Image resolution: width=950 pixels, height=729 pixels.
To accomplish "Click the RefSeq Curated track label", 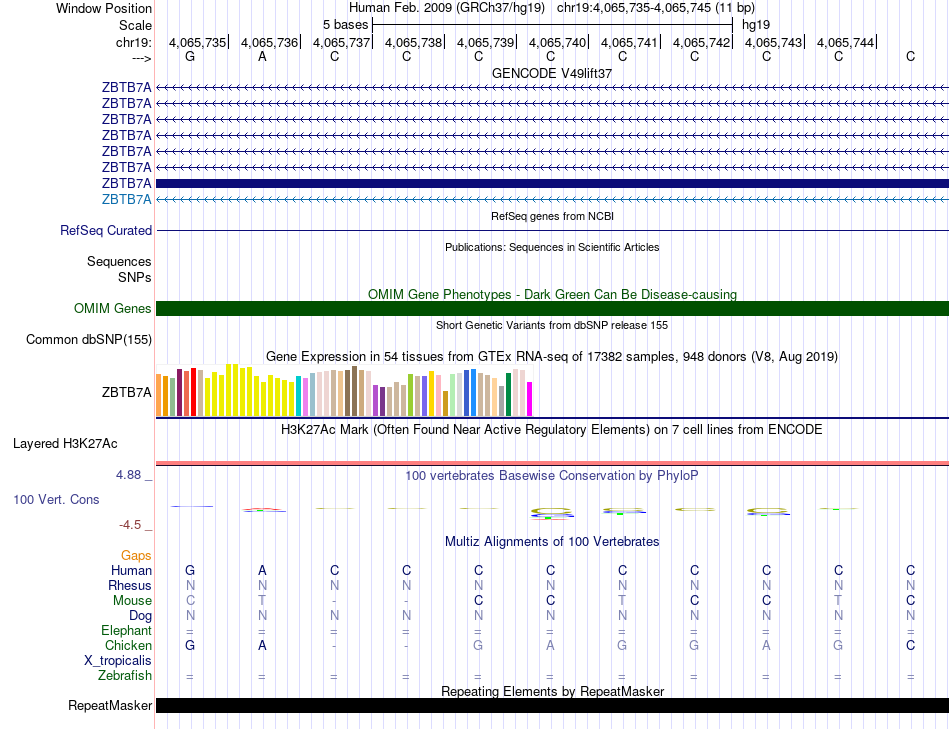I will pyautogui.click(x=106, y=230).
